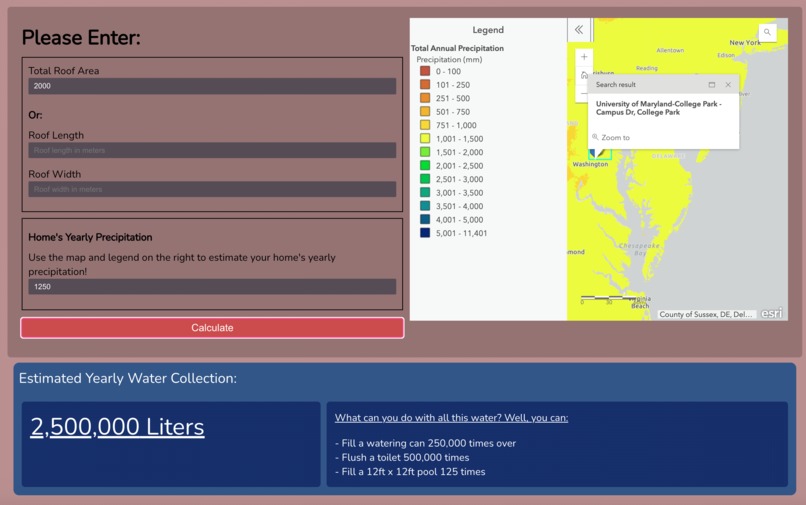Zoom in the map with plus button
The image size is (806, 505).
click(x=584, y=57)
